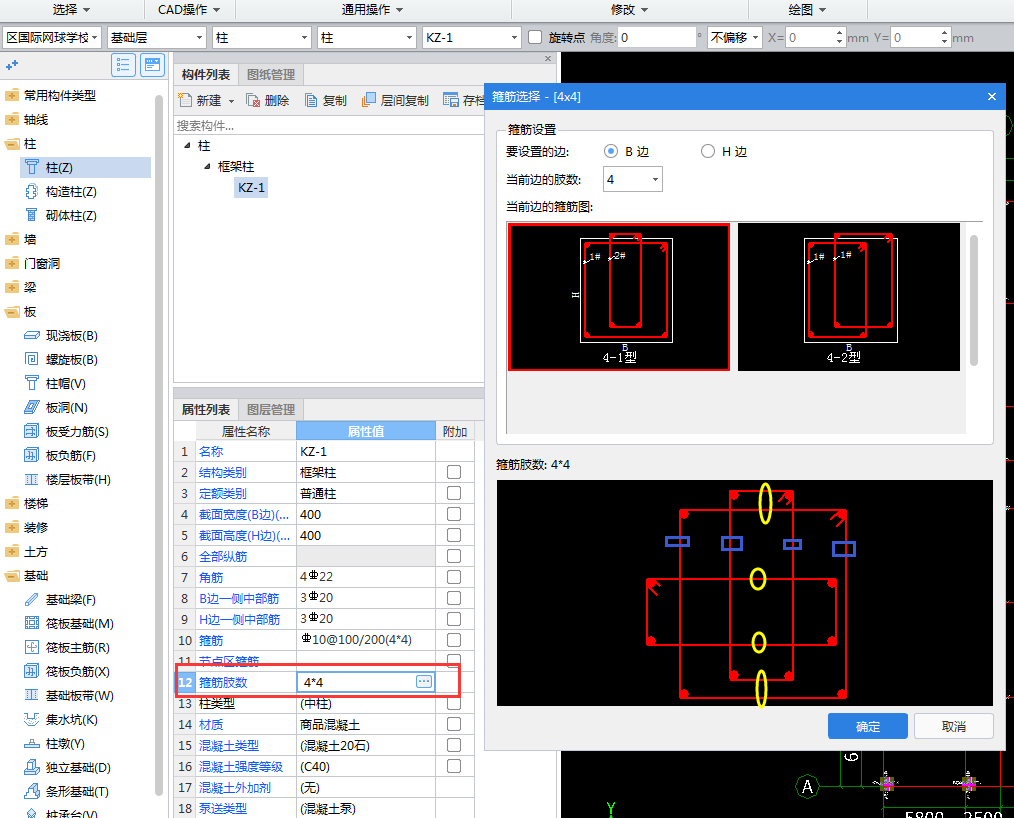The height and width of the screenshot is (818, 1014).
Task: Switch navigation to list view icon
Action: tap(123, 65)
